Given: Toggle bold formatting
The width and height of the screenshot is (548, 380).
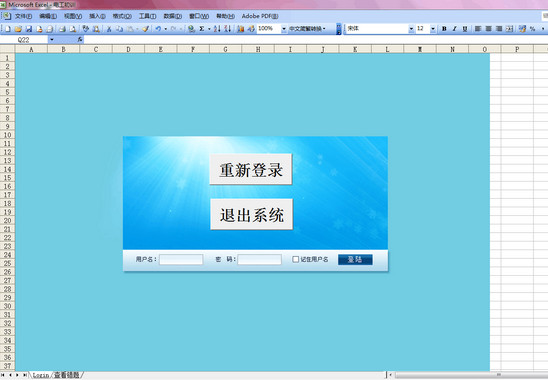Looking at the screenshot, I should pos(444,29).
